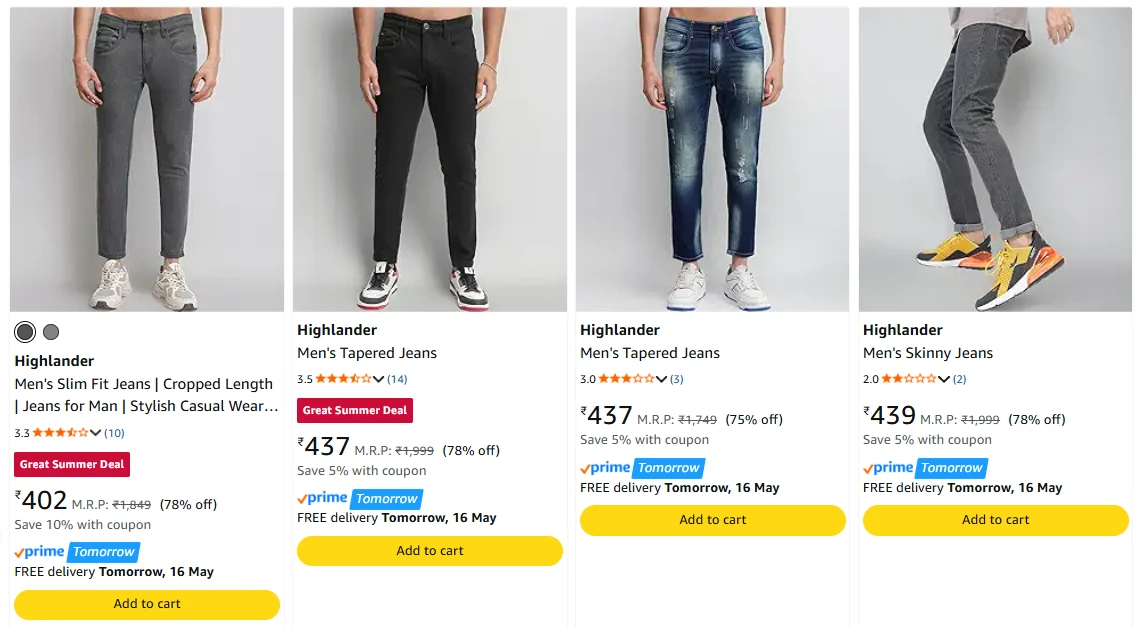
Task: Open the Men's Slim Fit Jeans Cropped Length title
Action: [x=146, y=395]
